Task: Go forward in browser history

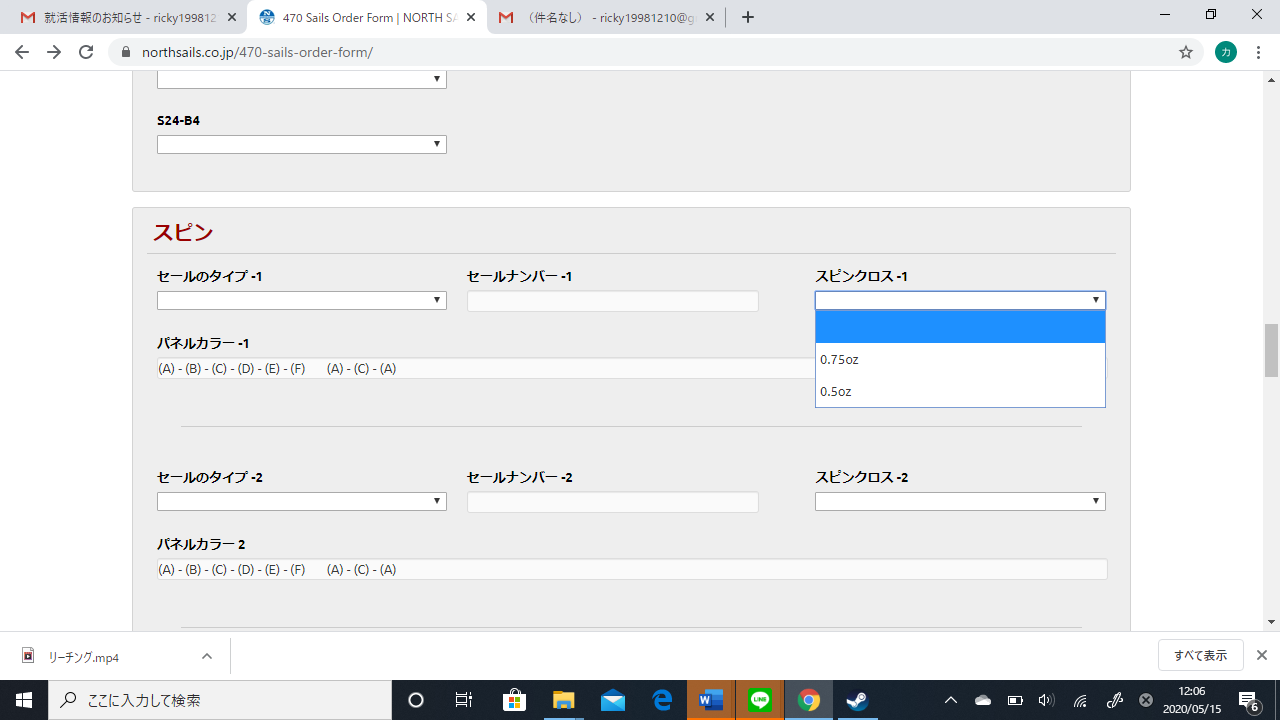Action: pyautogui.click(x=54, y=52)
